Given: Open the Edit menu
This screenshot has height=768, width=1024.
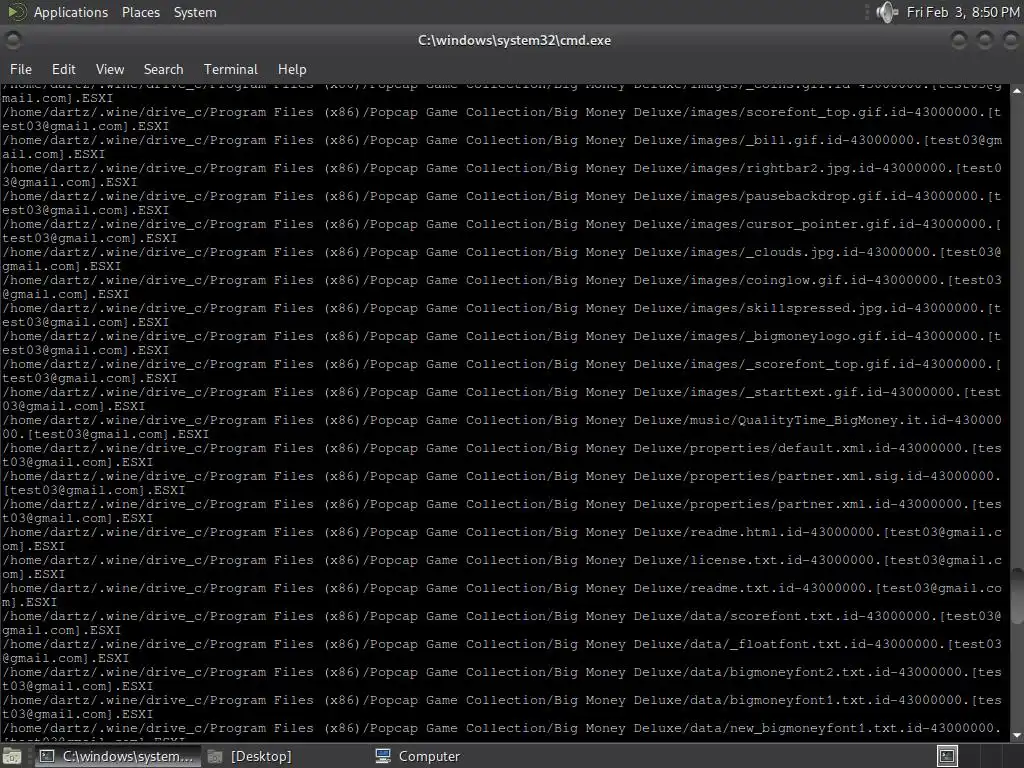Looking at the screenshot, I should tap(63, 69).
